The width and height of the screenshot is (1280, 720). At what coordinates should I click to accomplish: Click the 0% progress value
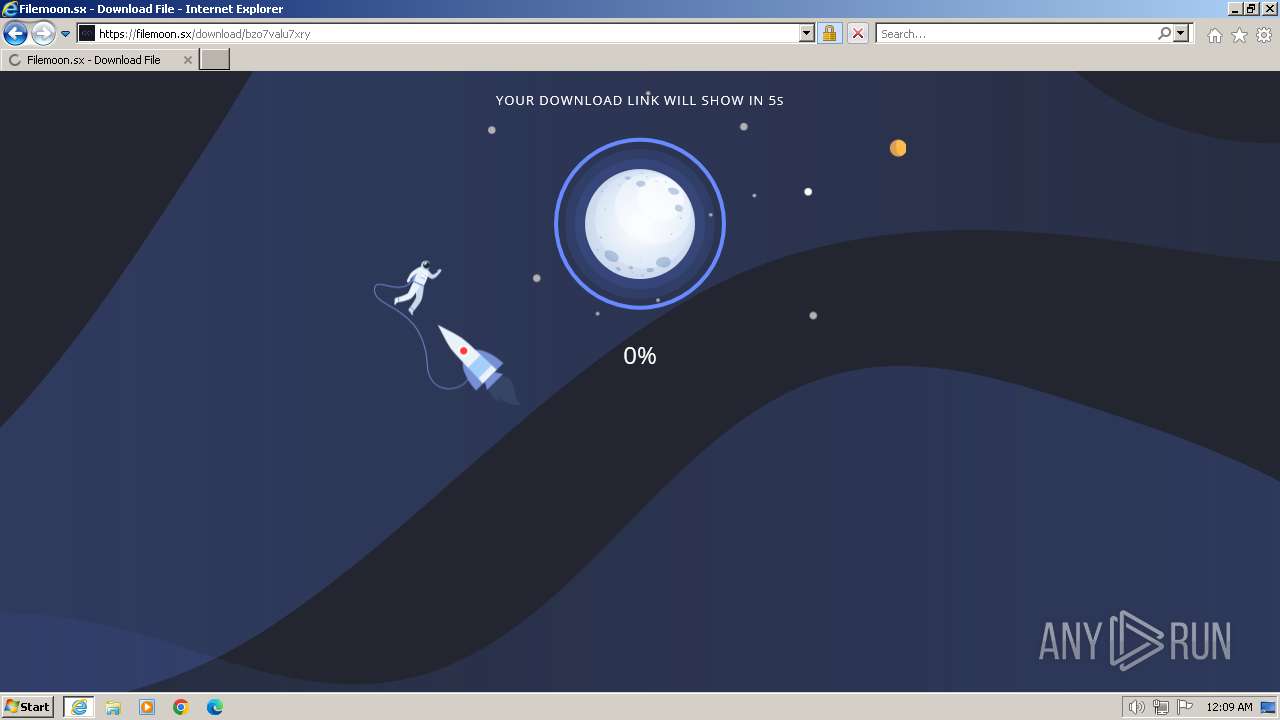640,356
